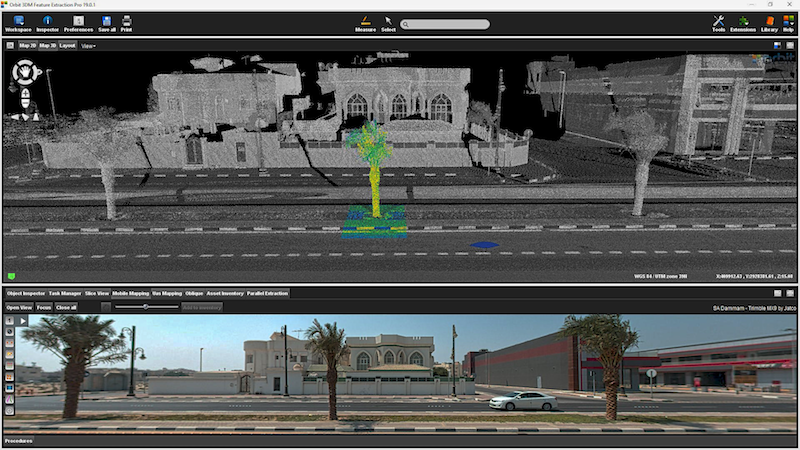Expand the View dropdown

point(88,45)
